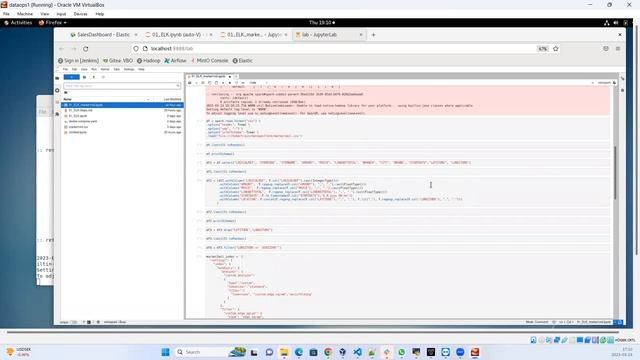Open the JupyterLab Run menu

[x=94, y=69]
